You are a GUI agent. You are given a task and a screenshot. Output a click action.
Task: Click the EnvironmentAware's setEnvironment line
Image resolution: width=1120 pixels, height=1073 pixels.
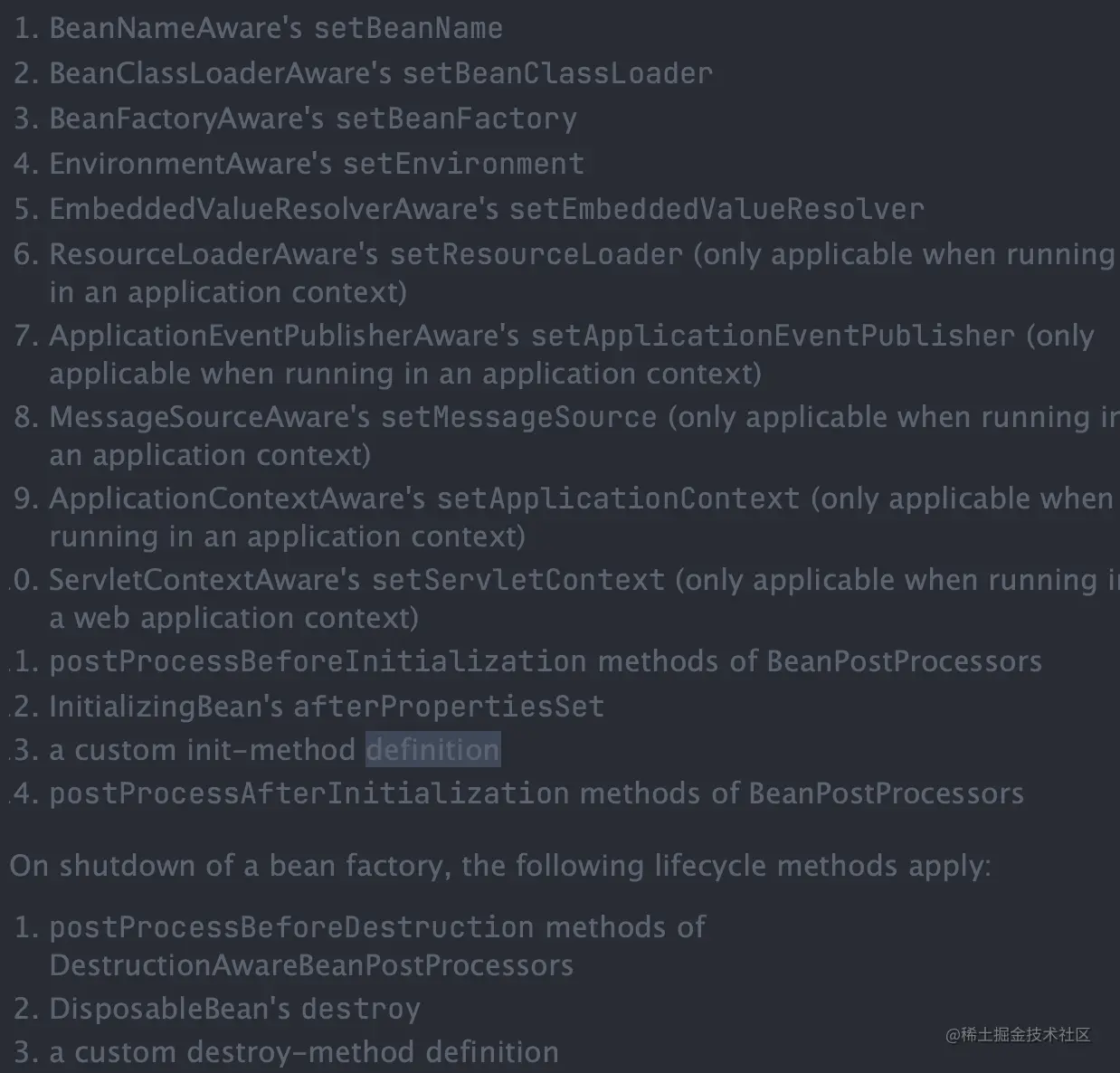pyautogui.click(x=299, y=164)
